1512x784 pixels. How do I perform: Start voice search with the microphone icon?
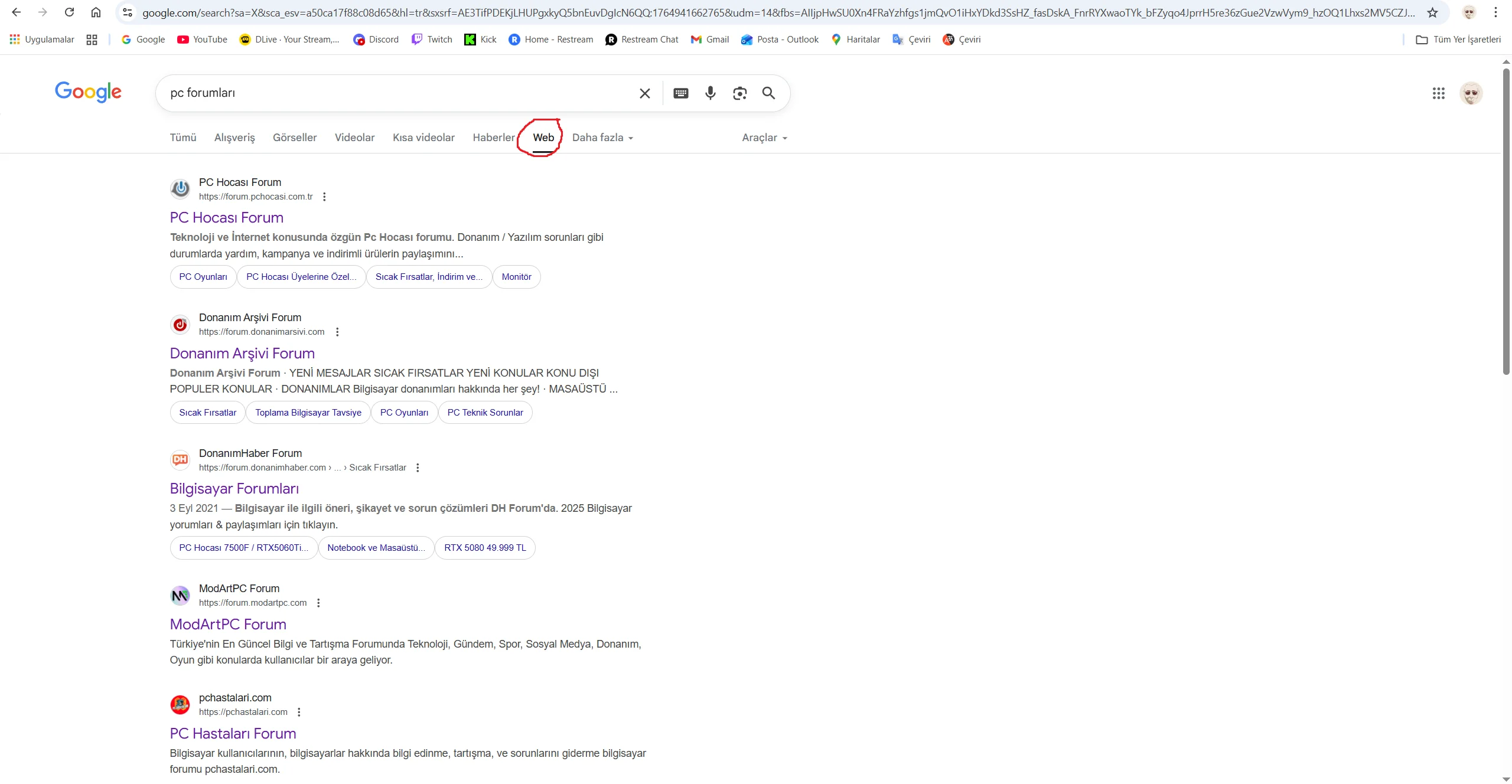(710, 93)
